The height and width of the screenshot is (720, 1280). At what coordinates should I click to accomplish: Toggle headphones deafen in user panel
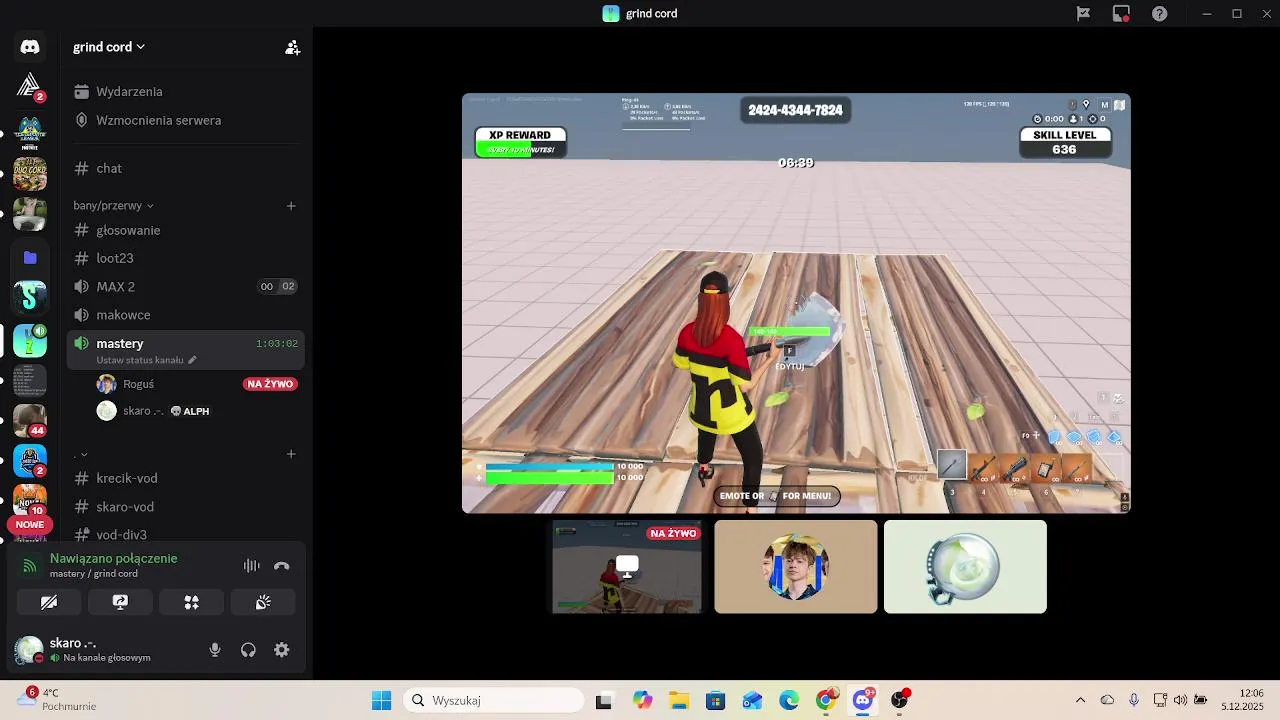248,650
